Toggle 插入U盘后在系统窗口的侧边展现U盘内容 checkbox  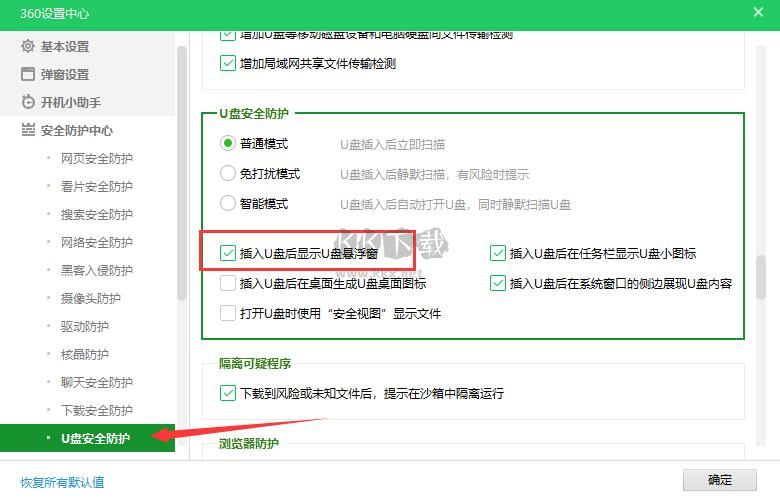pyautogui.click(x=497, y=283)
